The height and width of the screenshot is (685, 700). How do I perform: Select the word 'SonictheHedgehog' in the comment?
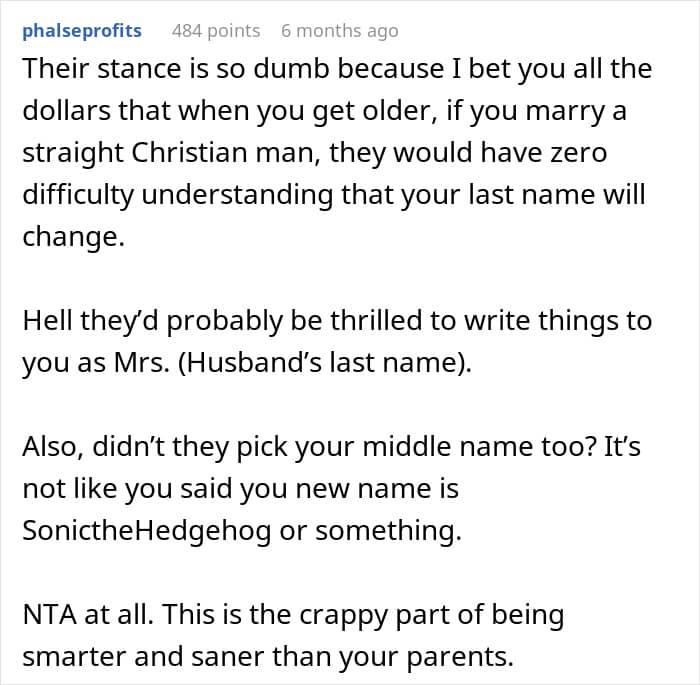(x=147, y=531)
